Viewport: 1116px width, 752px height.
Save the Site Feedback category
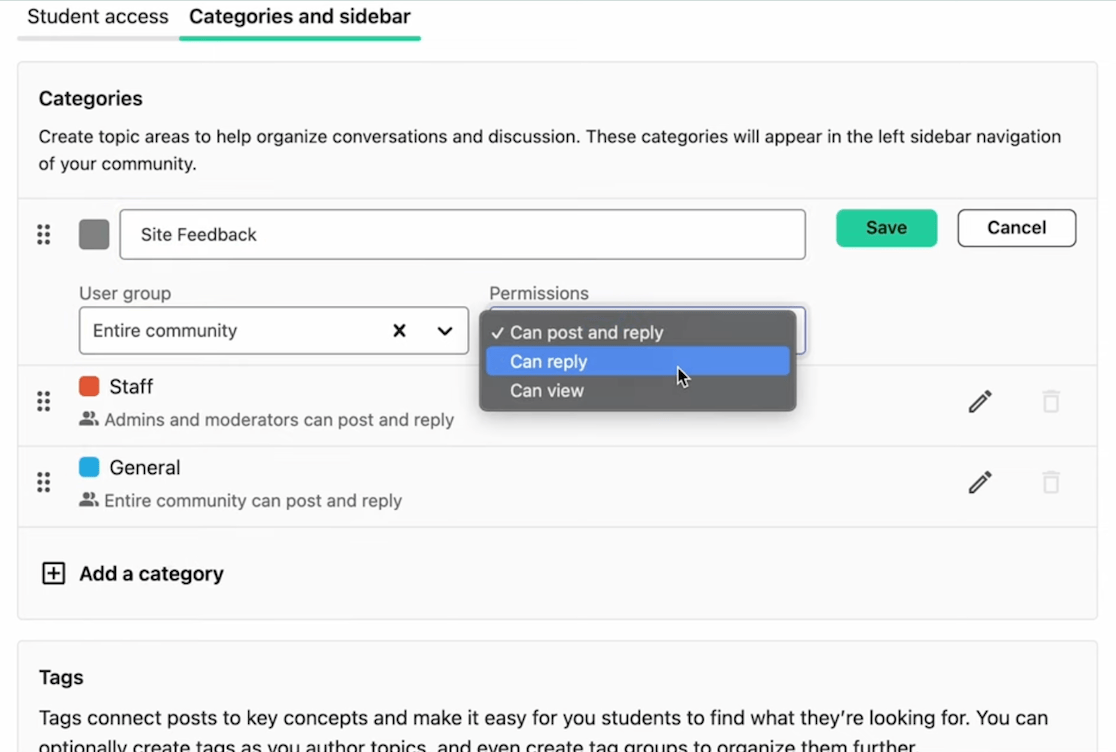tap(886, 228)
